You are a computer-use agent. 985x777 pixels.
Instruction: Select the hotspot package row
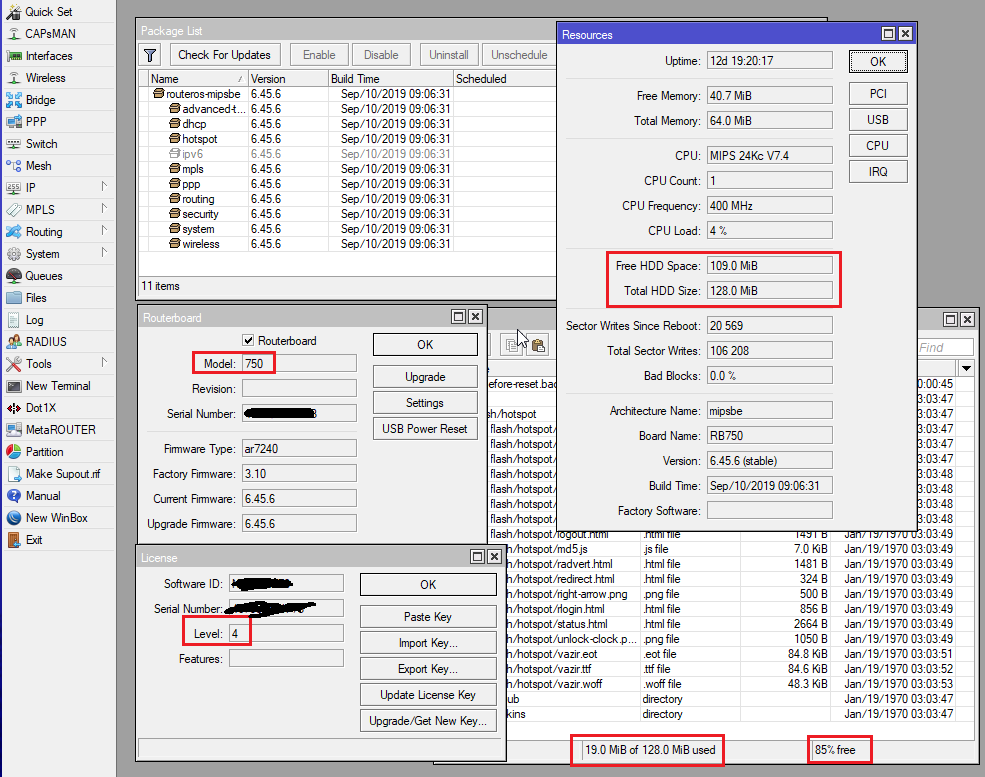tap(347, 139)
